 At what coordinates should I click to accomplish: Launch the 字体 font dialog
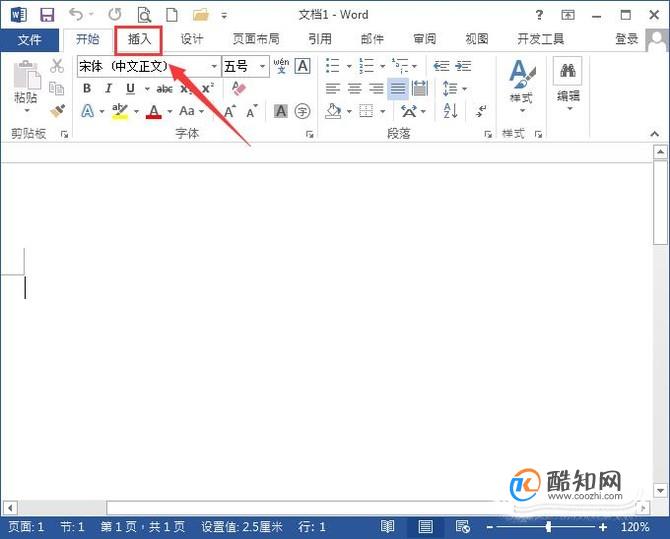point(310,135)
